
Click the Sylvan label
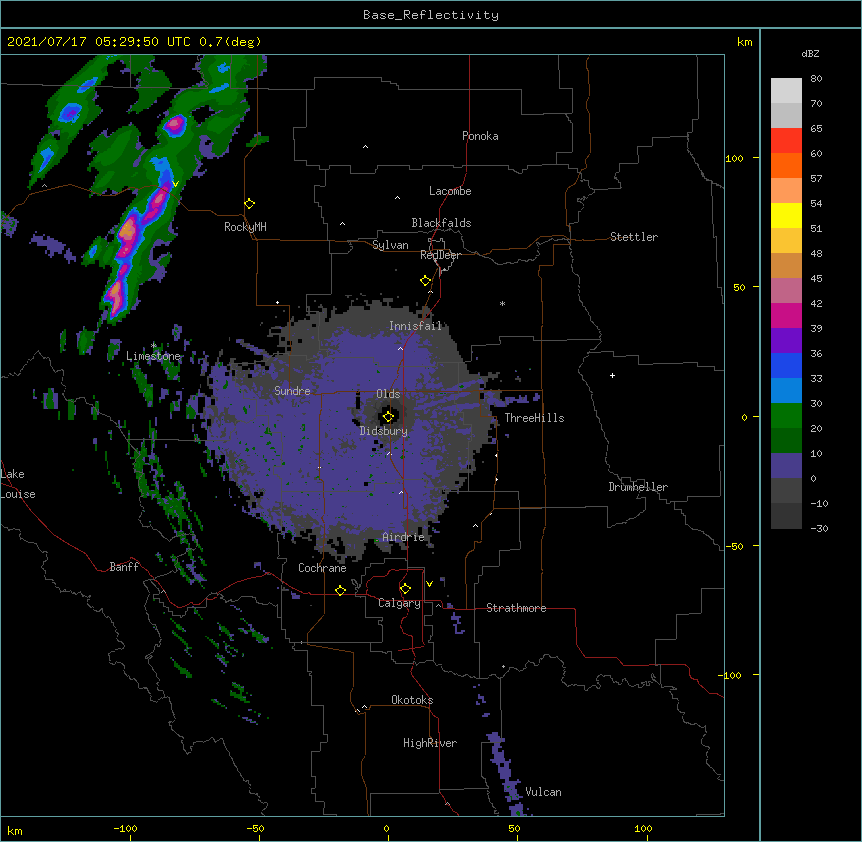(x=390, y=245)
